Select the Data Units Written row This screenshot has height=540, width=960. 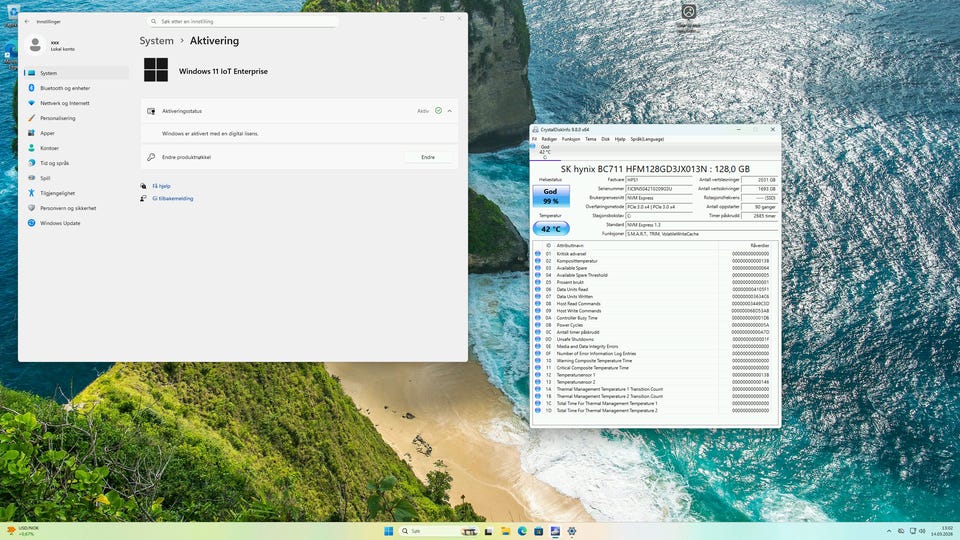point(654,296)
